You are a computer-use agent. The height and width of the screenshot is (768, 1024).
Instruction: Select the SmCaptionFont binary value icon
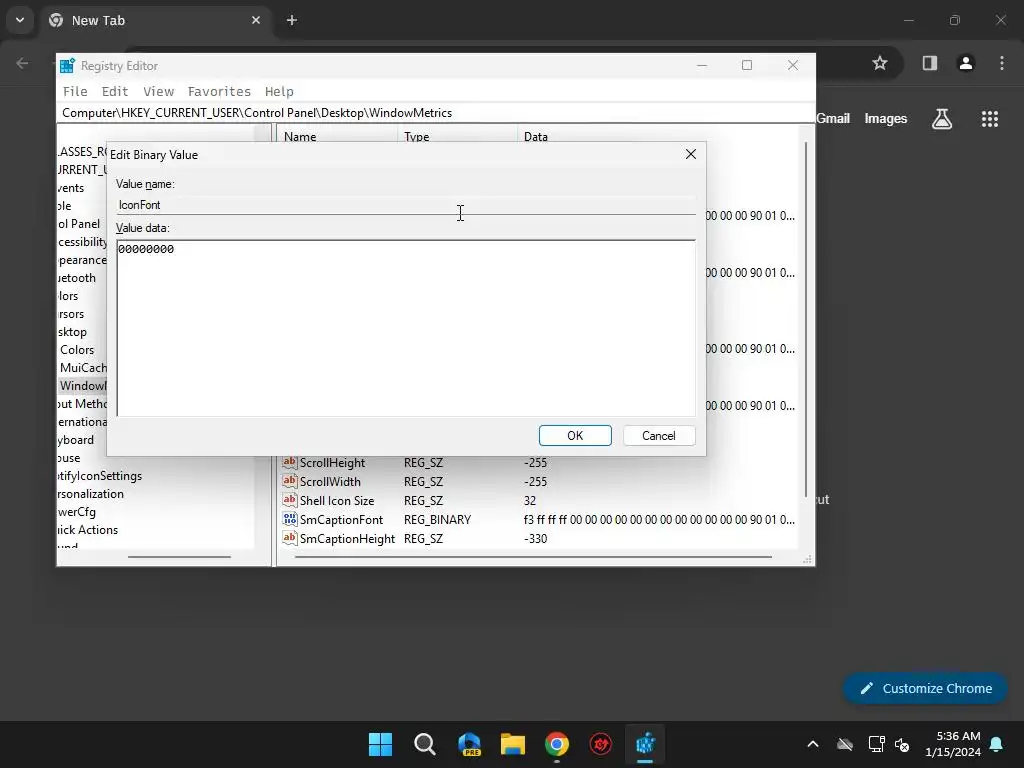289,519
